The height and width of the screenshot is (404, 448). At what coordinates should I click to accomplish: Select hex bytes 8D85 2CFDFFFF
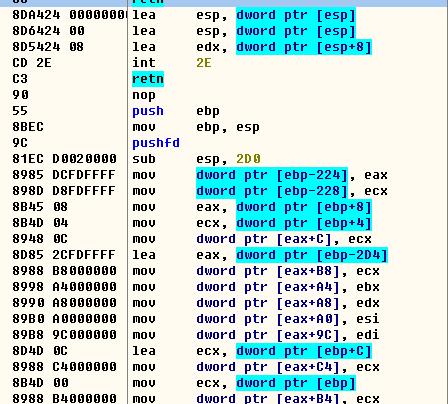point(64,255)
